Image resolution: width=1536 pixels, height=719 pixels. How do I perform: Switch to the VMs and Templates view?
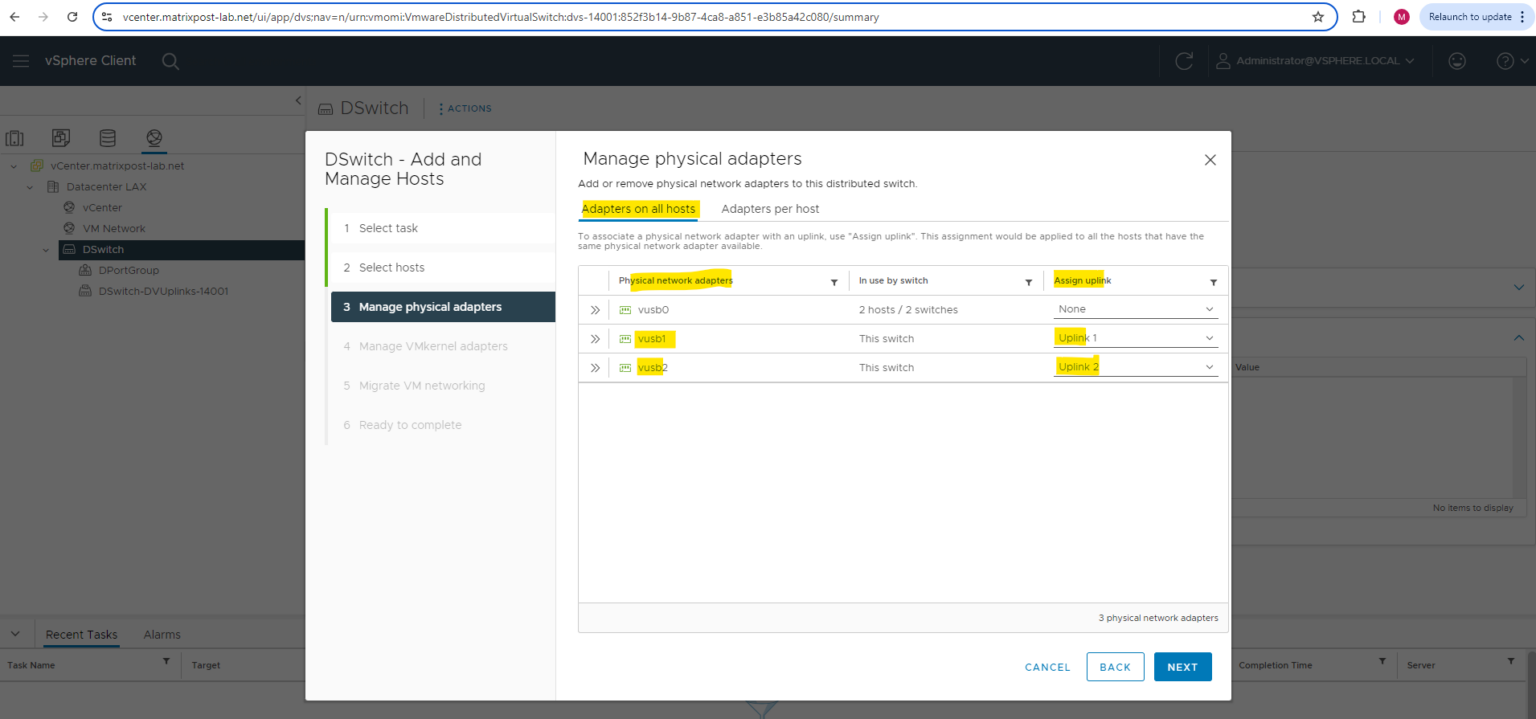[x=60, y=138]
